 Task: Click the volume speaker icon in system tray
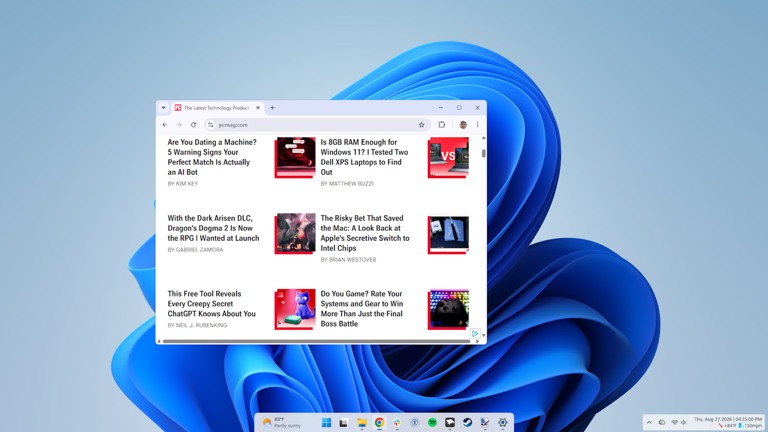point(684,422)
